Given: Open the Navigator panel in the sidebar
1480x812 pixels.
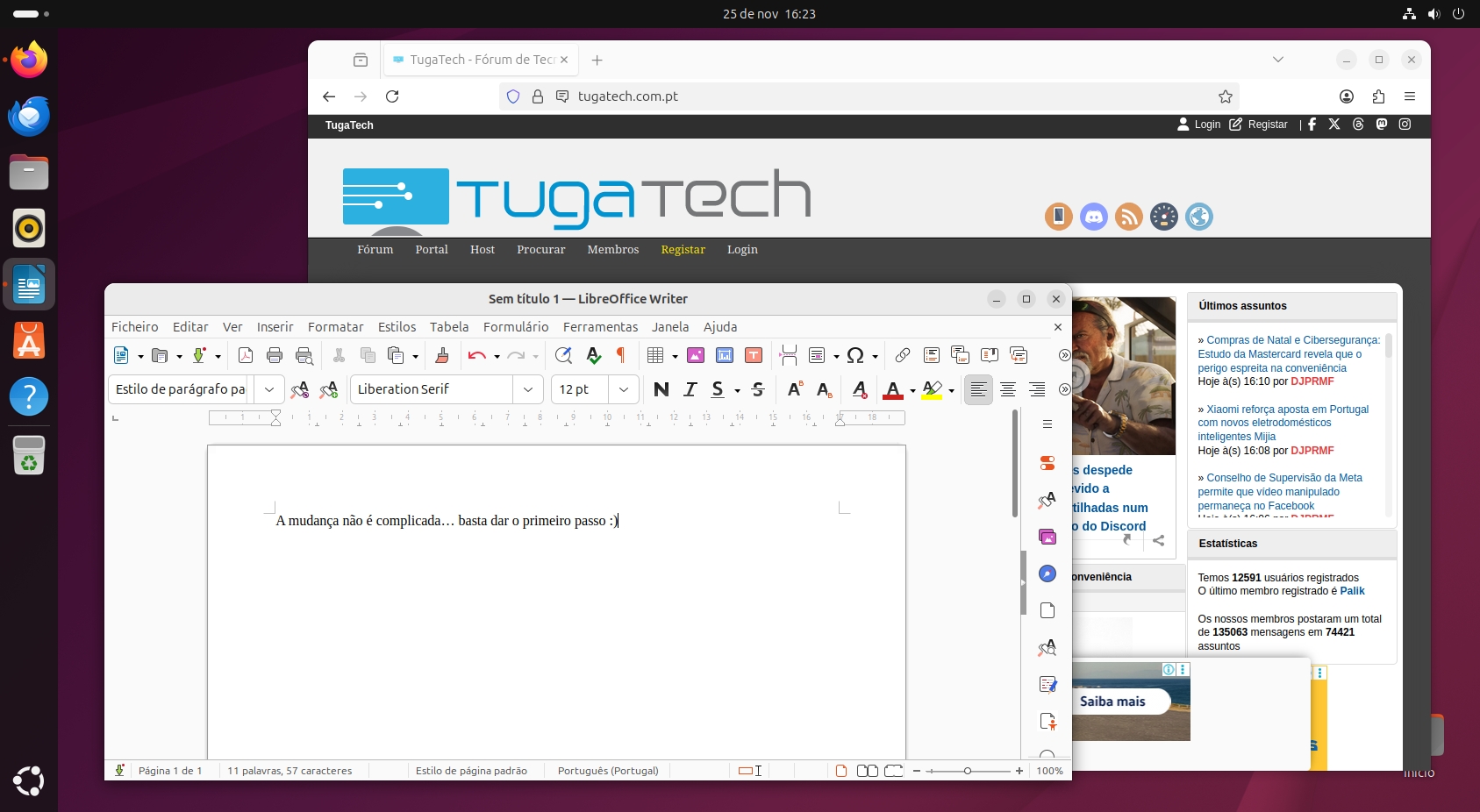Looking at the screenshot, I should coord(1047,573).
